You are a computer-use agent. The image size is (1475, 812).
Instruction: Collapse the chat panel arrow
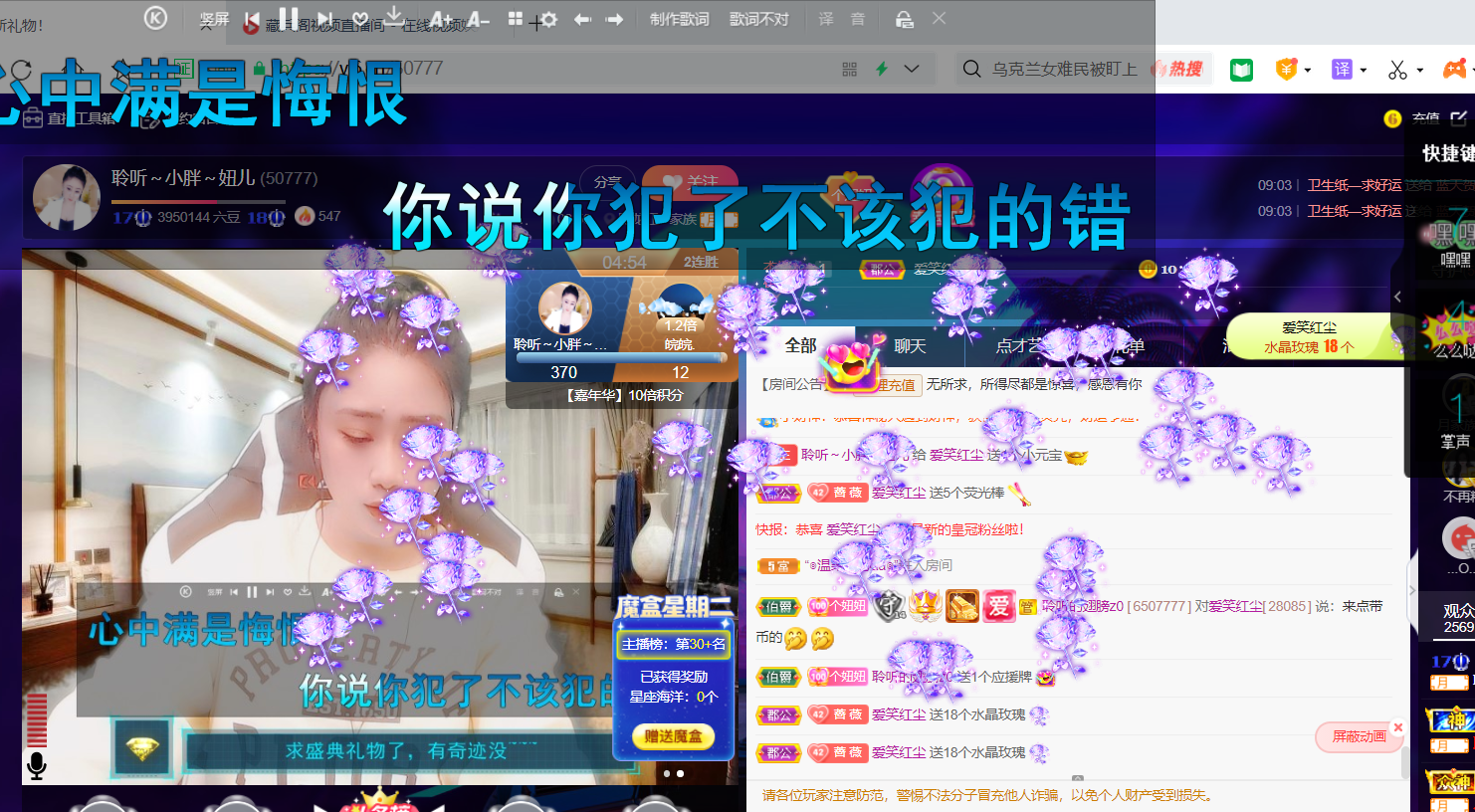click(x=1397, y=297)
